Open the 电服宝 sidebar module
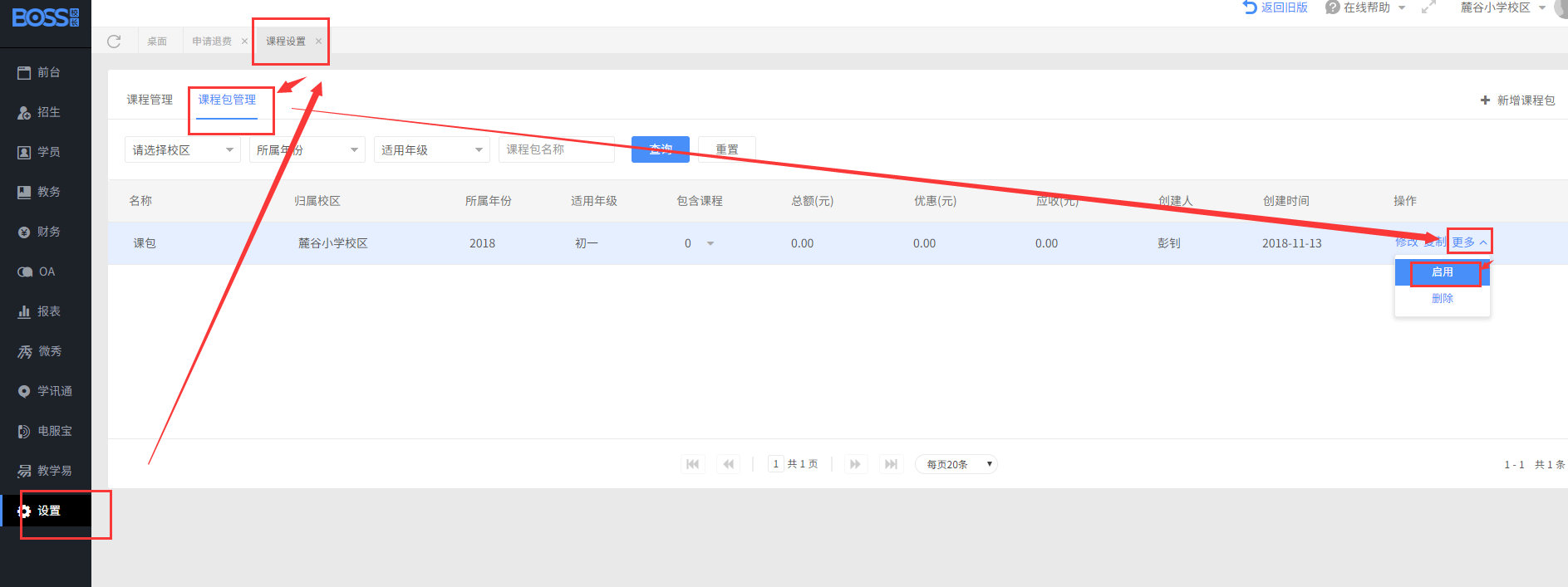Screen dimensions: 1568x587 (x=46, y=431)
